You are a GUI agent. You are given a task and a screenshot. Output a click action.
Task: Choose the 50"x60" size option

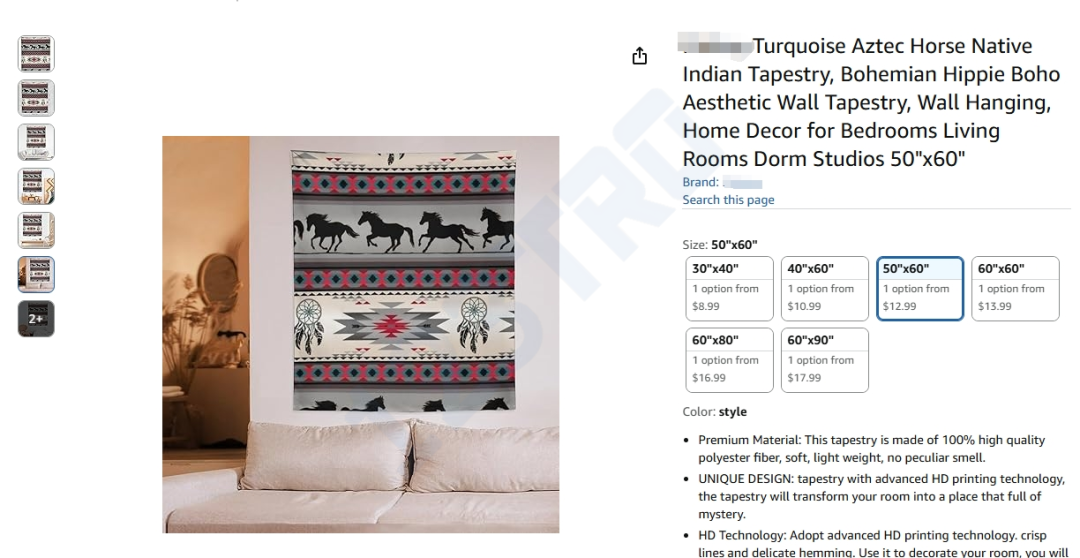(x=920, y=289)
